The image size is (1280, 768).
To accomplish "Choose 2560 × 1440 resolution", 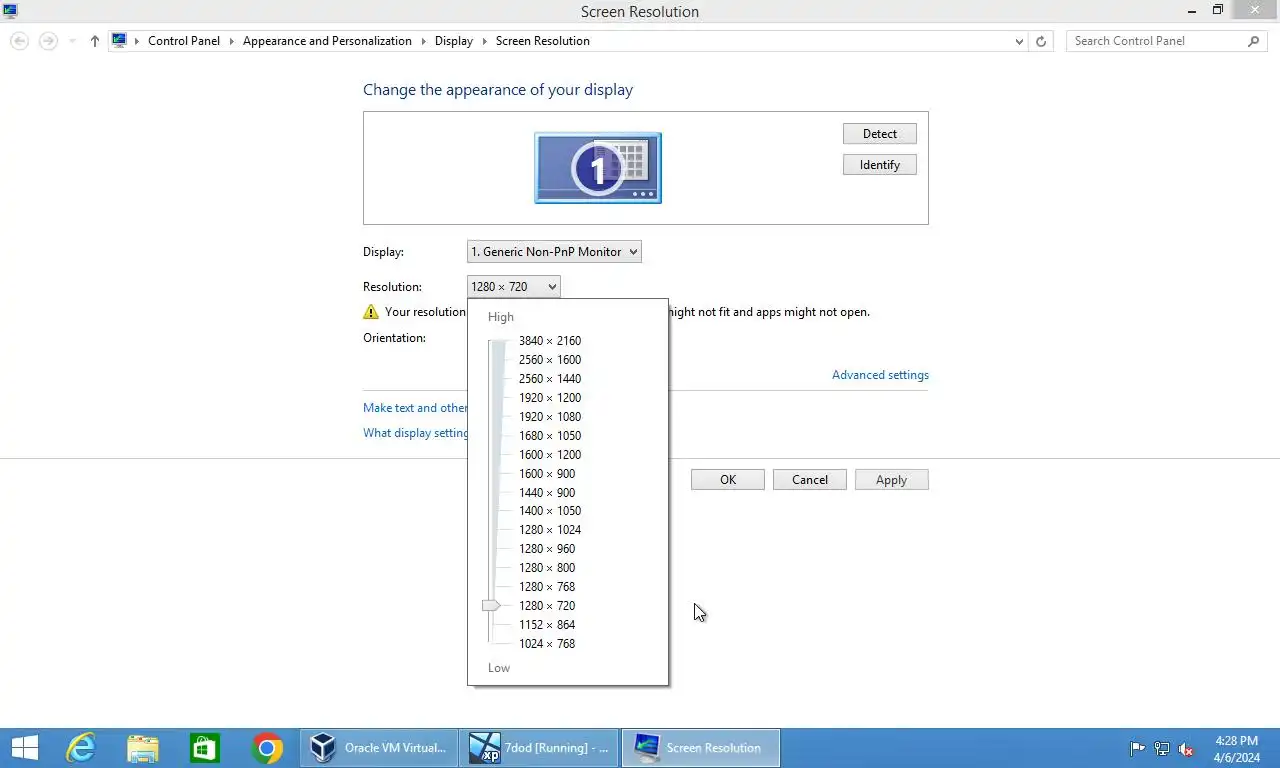I will pyautogui.click(x=549, y=379).
